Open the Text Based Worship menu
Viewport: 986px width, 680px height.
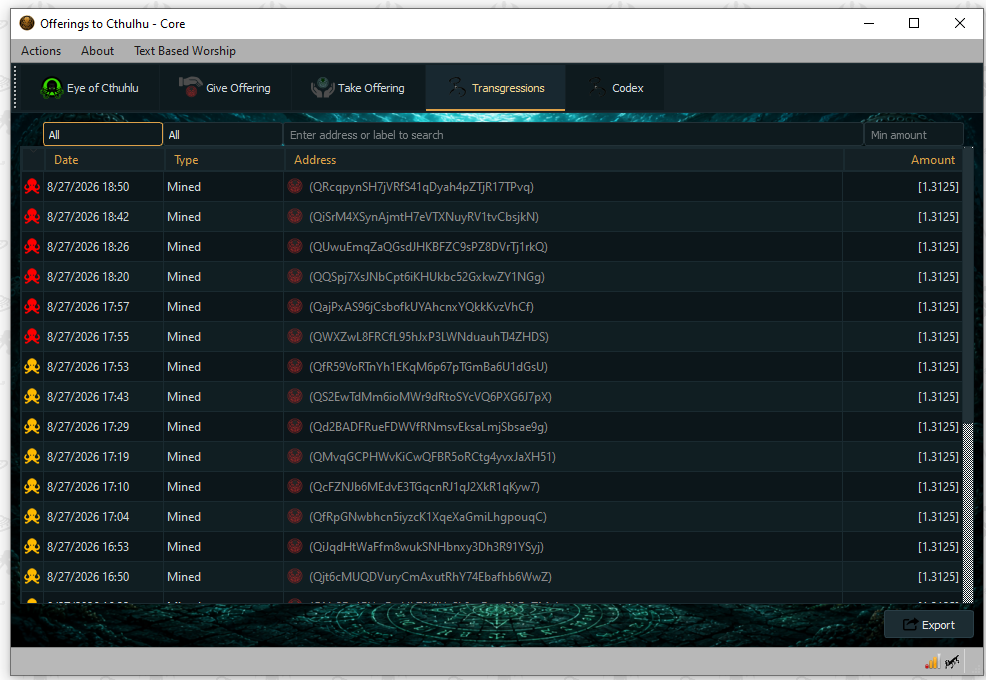point(185,51)
